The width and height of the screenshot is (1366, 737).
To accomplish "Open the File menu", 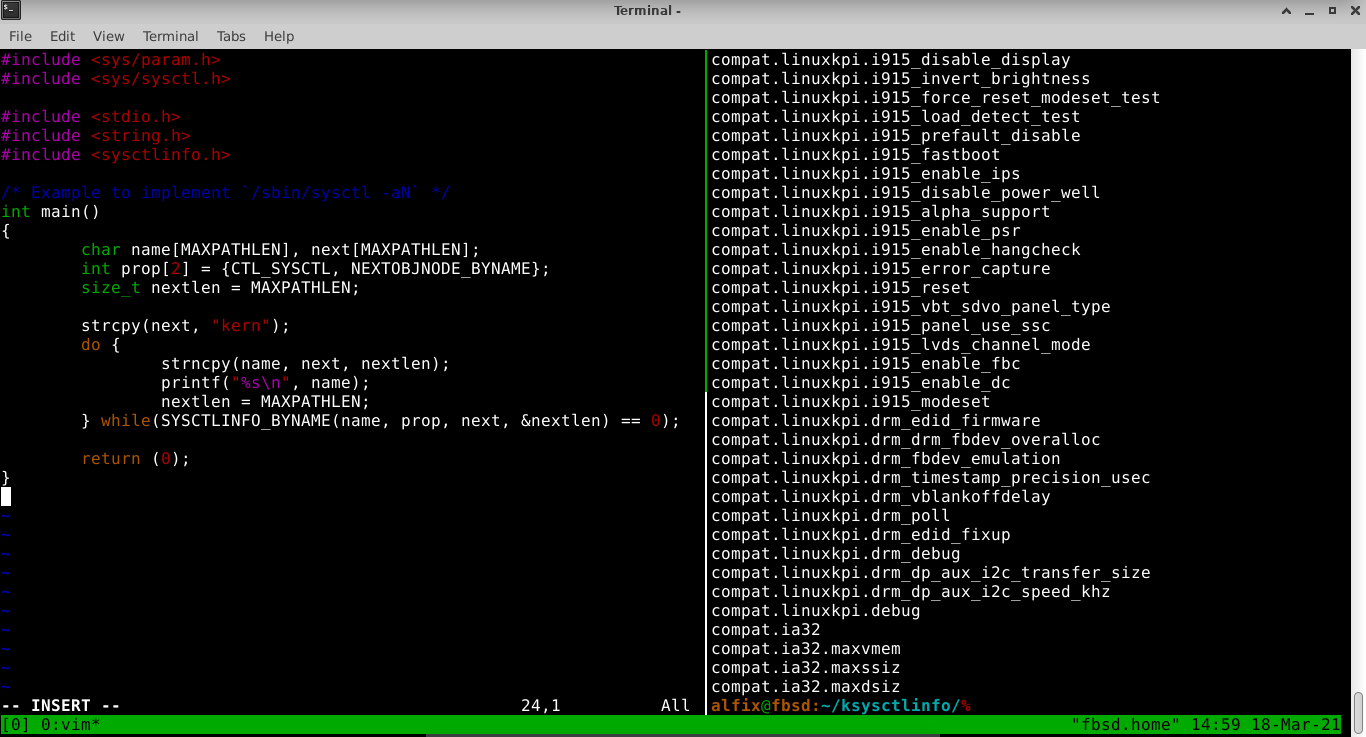I will 20,36.
